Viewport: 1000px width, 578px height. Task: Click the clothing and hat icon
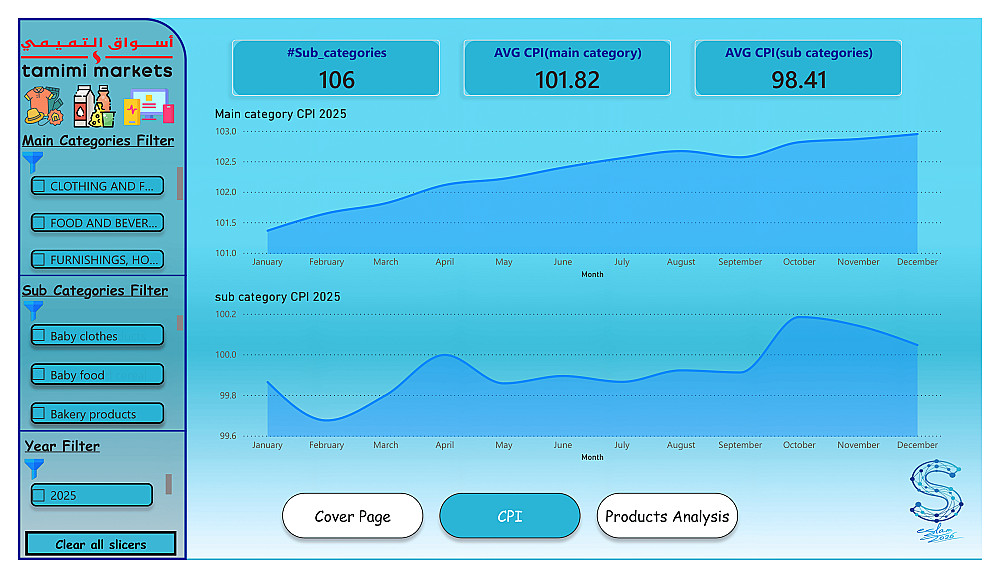pos(43,105)
